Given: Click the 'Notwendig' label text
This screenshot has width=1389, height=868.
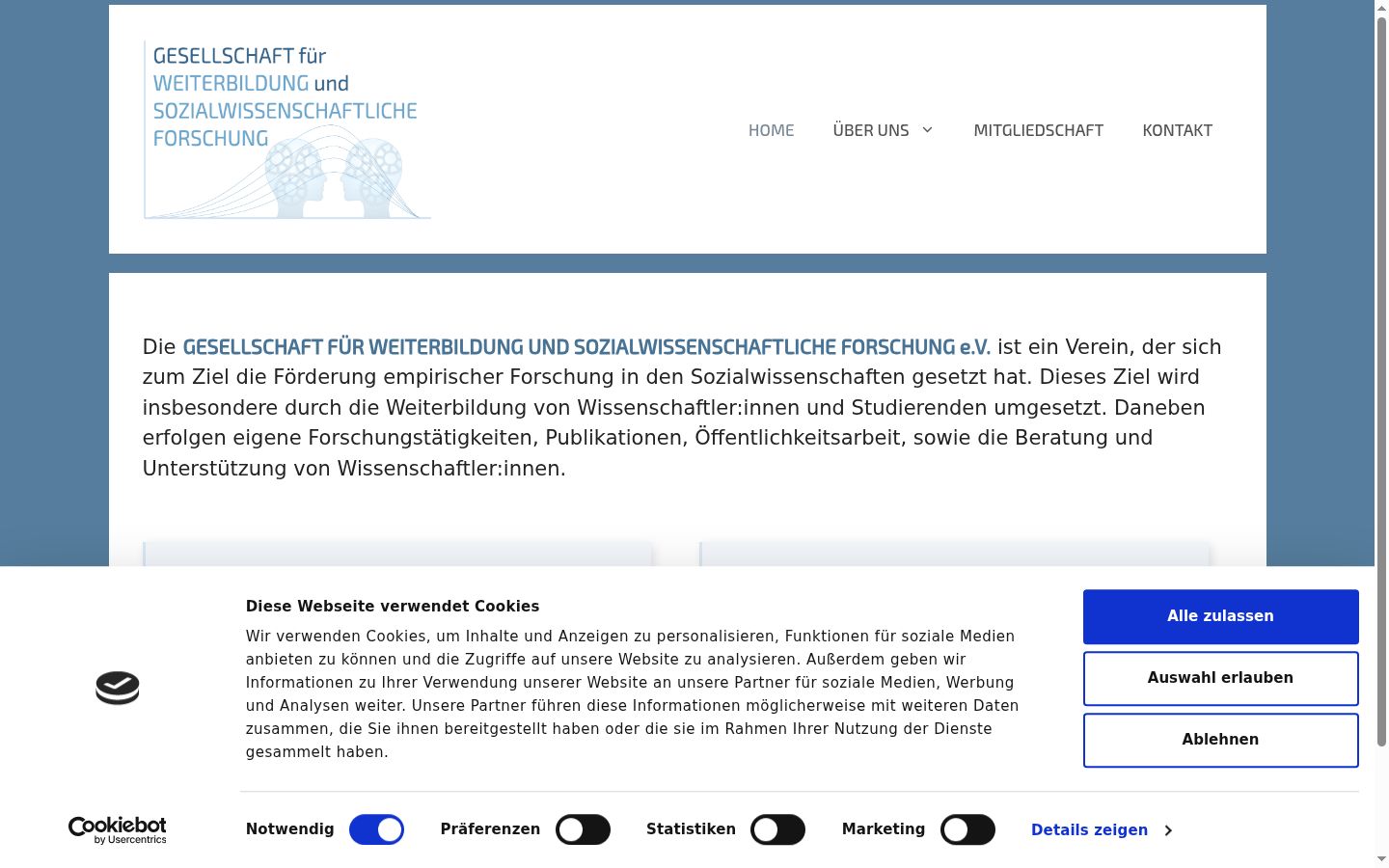Looking at the screenshot, I should pos(290,829).
